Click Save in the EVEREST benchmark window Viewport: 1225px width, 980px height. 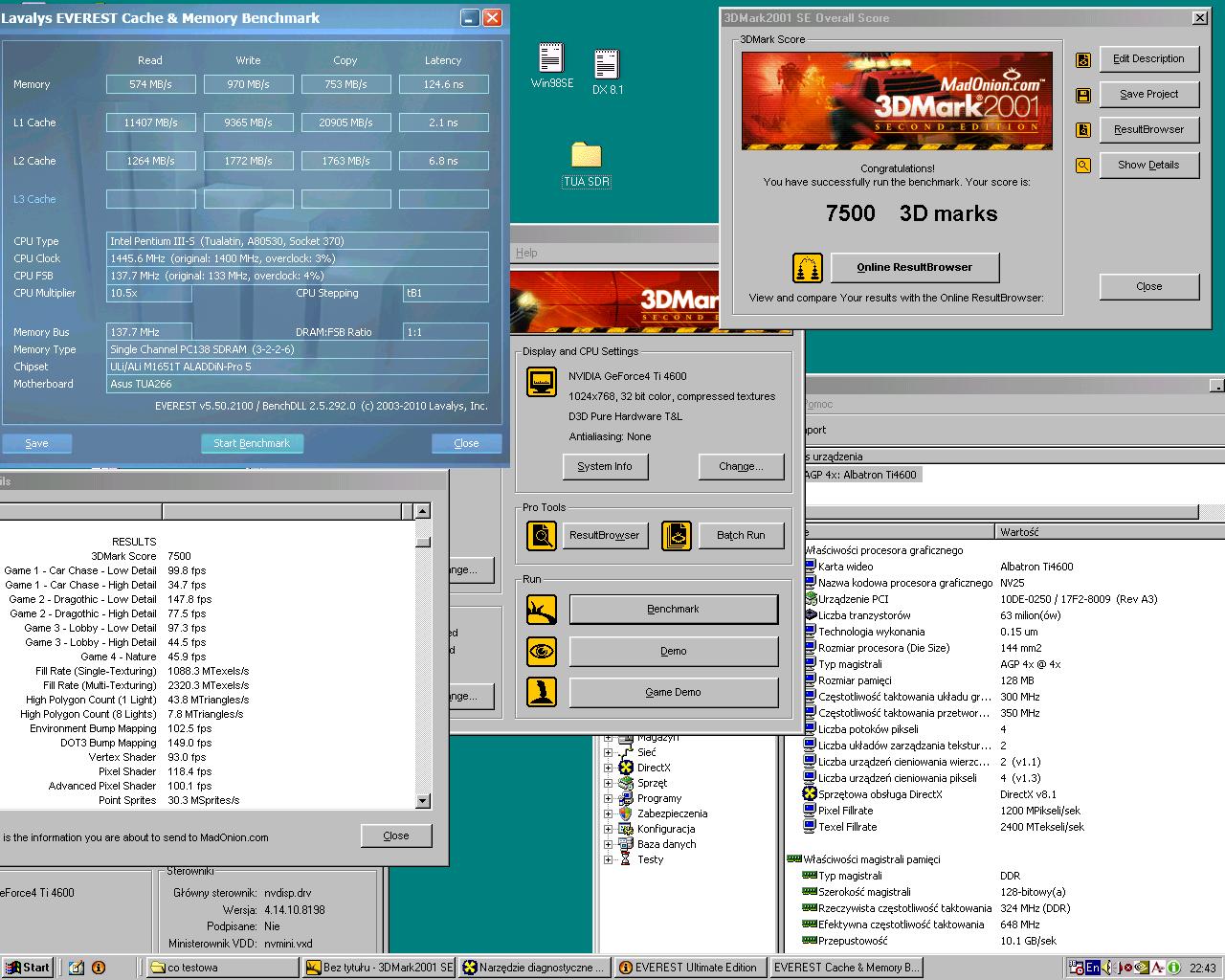point(36,443)
